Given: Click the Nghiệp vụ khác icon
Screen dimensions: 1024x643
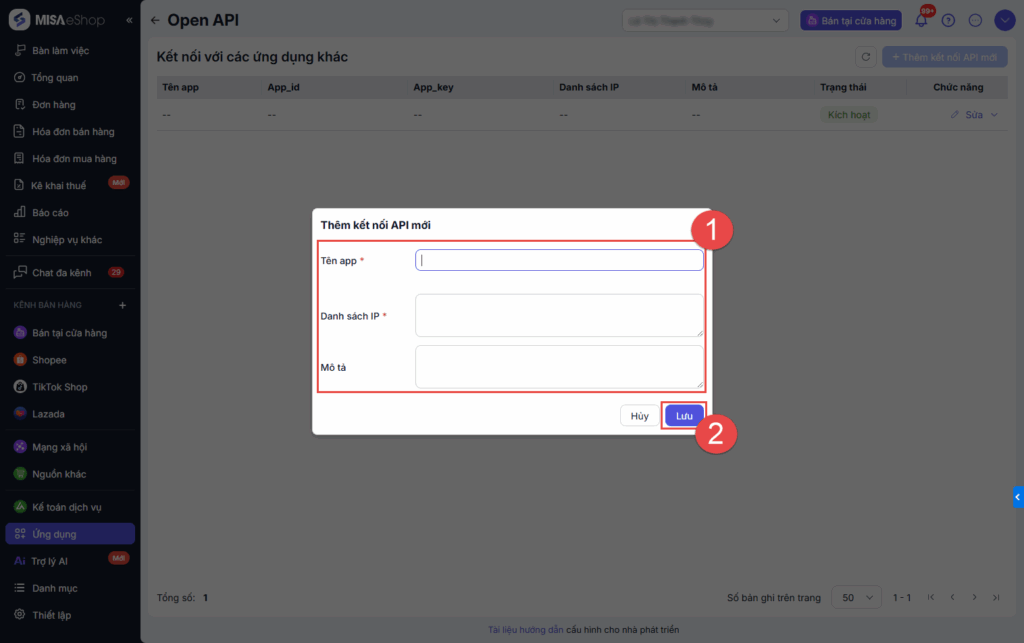Looking at the screenshot, I should tap(20, 239).
